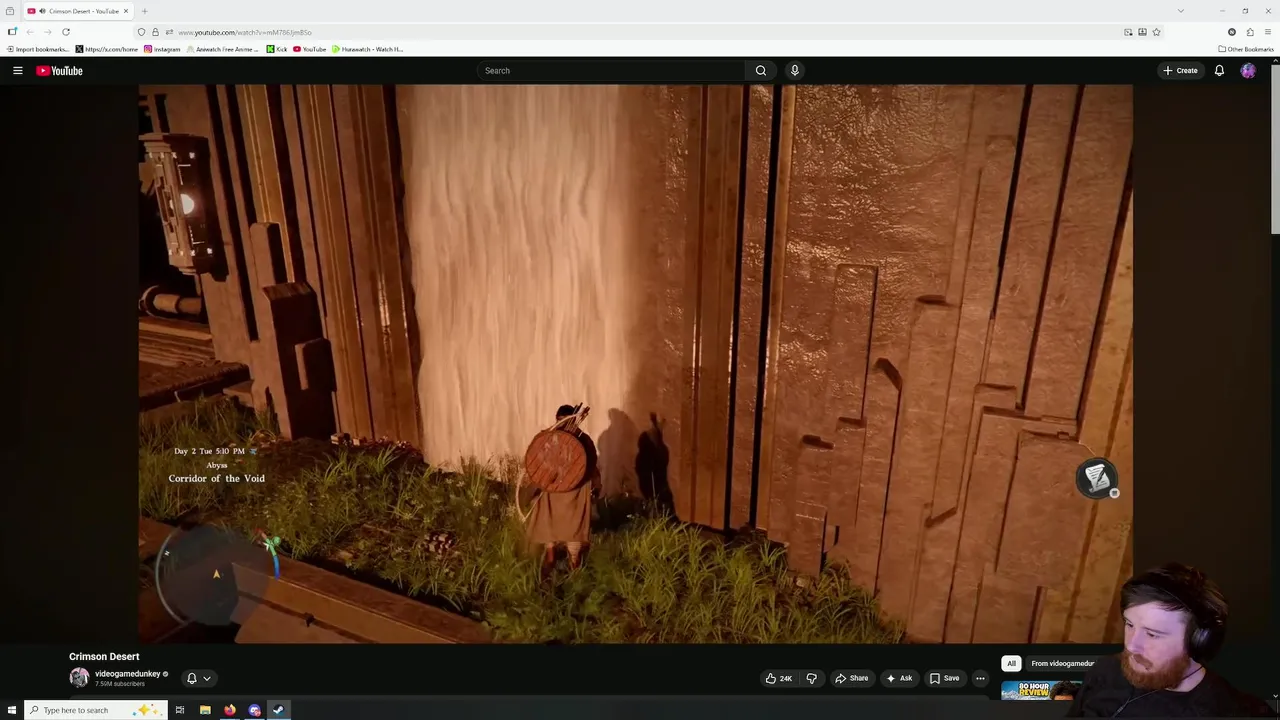Submit search with the magnifier button
Viewport: 1280px width, 720px height.
tap(761, 71)
